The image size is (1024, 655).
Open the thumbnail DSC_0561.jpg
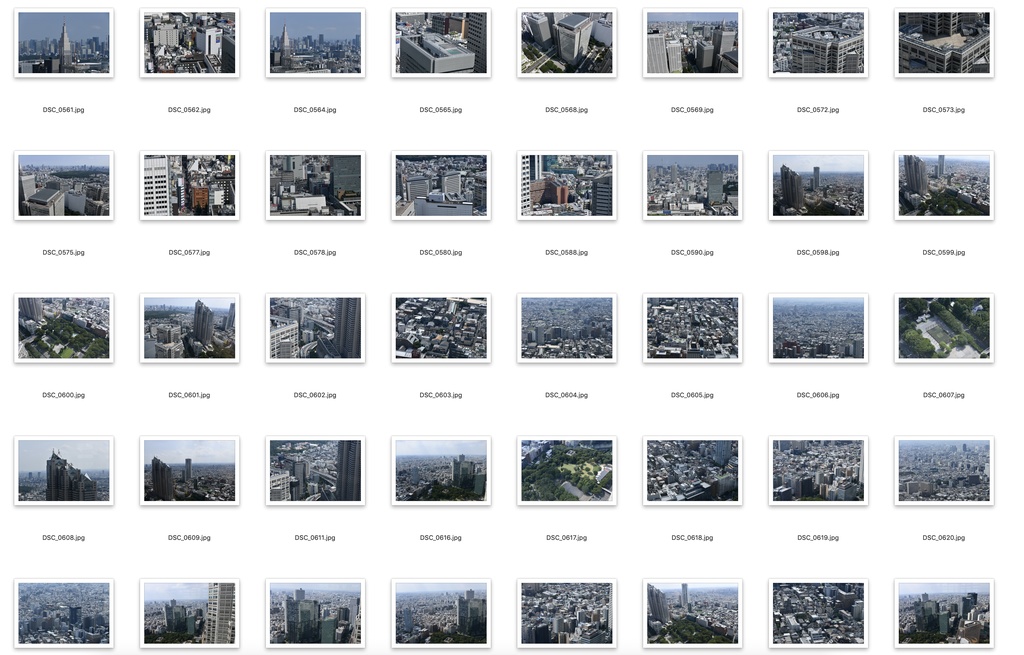click(x=63, y=42)
